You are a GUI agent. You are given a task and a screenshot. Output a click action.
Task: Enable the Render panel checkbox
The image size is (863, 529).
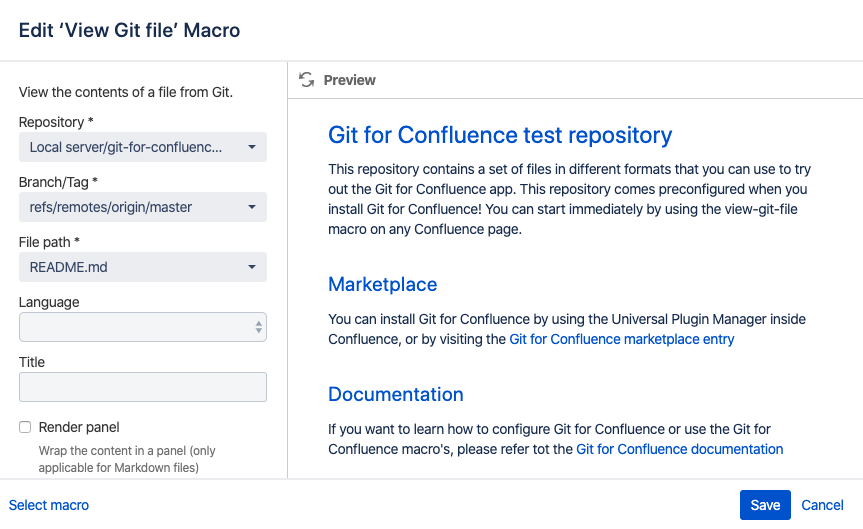coord(26,427)
